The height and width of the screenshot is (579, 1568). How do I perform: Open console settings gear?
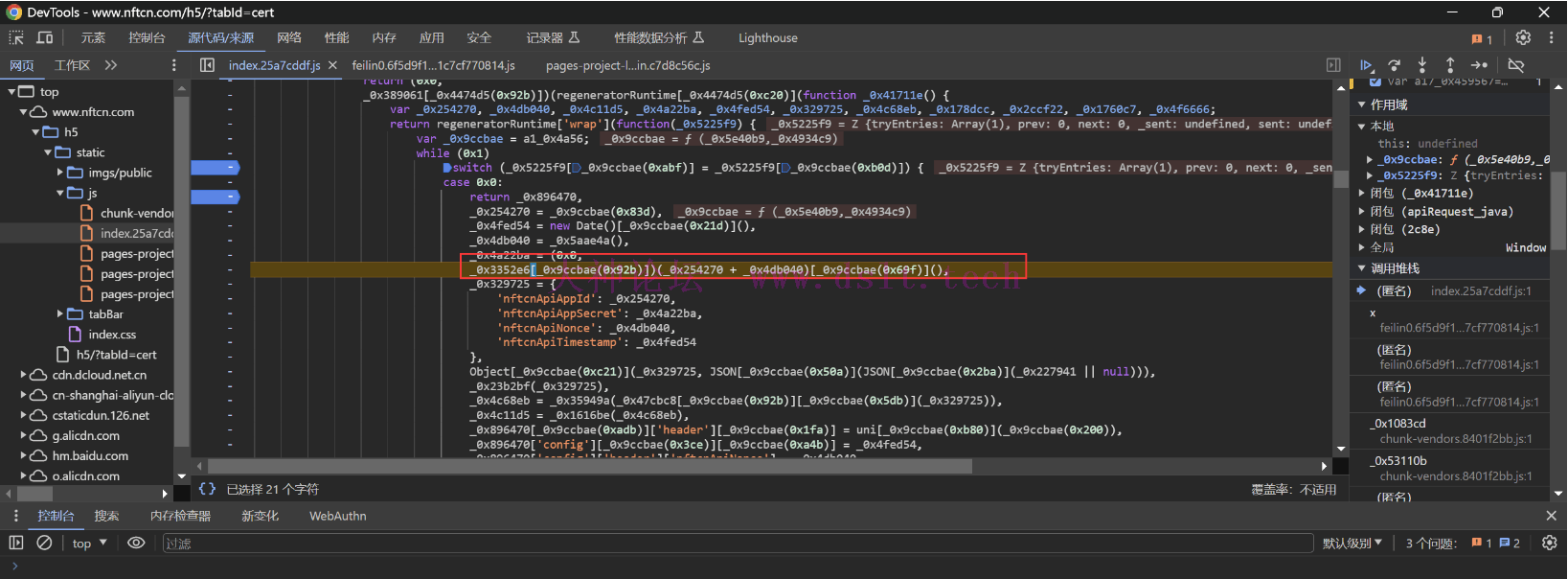1549,543
